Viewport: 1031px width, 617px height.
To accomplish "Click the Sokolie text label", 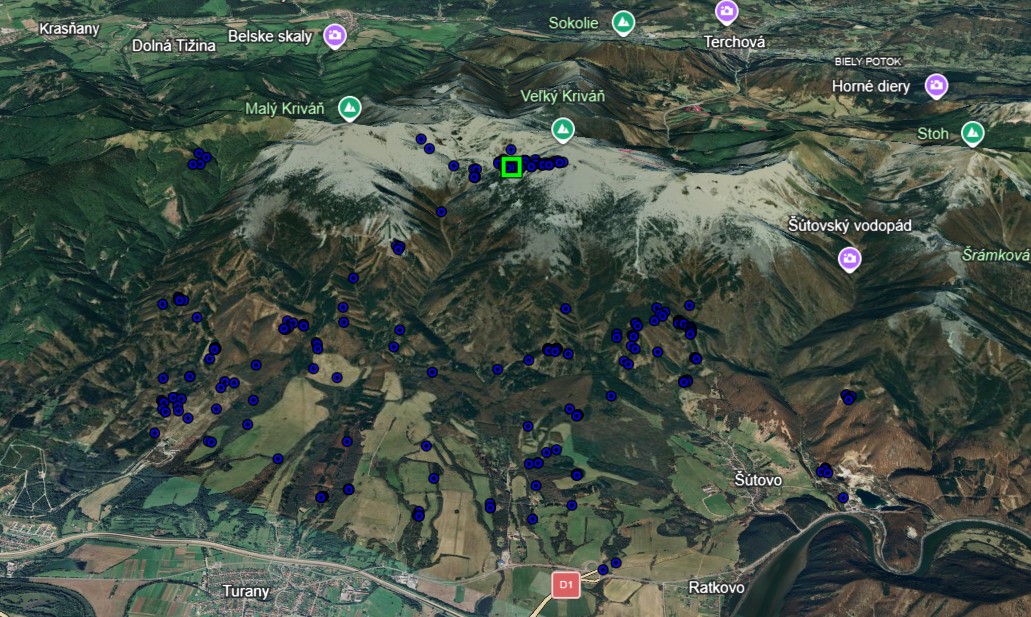I will pos(573,23).
